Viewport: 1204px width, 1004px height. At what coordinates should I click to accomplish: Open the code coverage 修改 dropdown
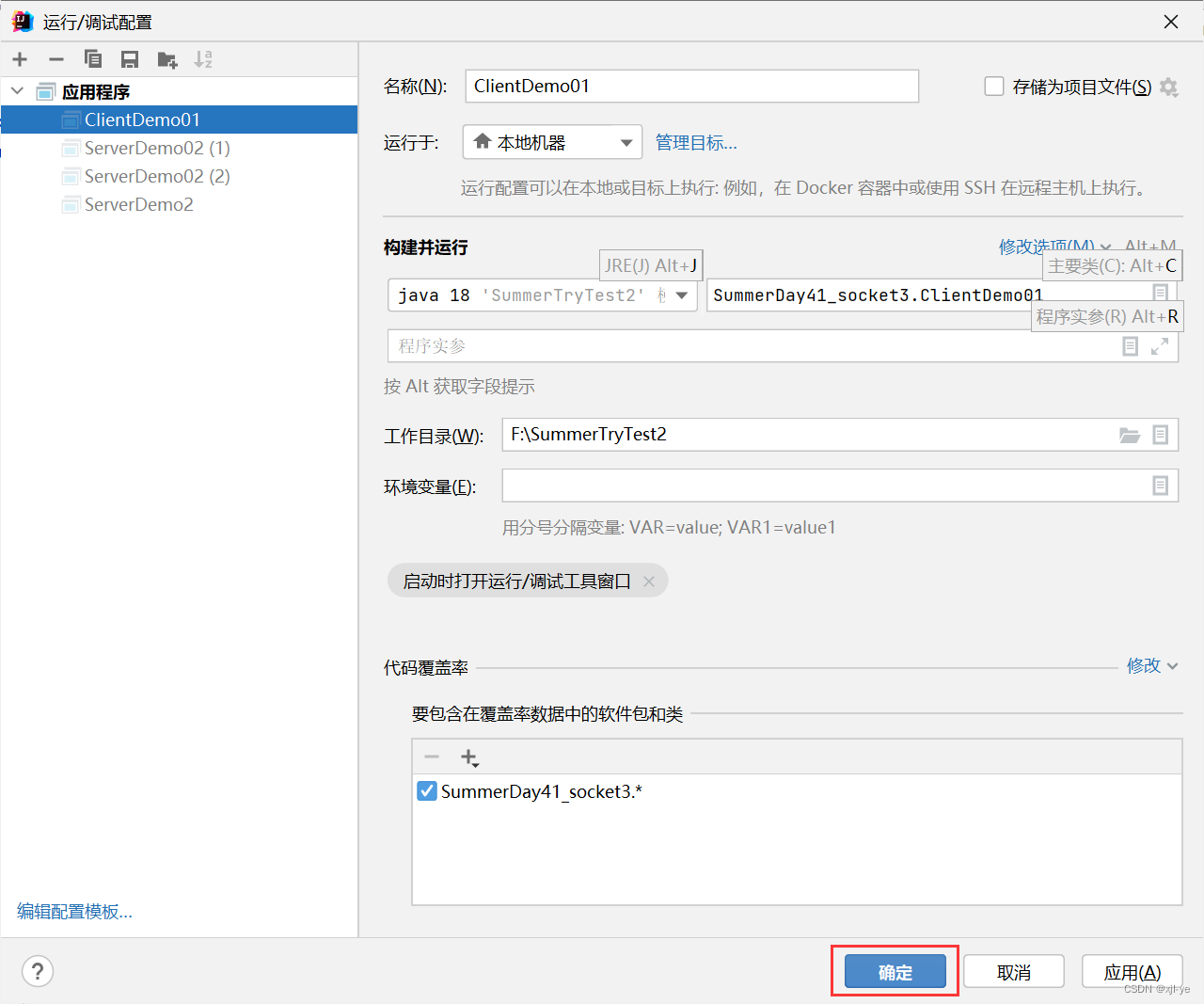pos(1152,665)
